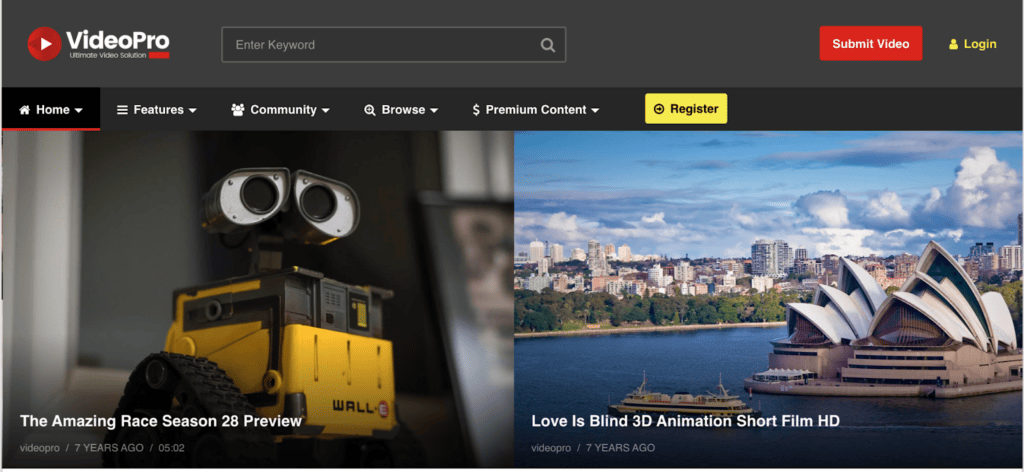
Task: Click the search magnifier icon
Action: coord(548,45)
